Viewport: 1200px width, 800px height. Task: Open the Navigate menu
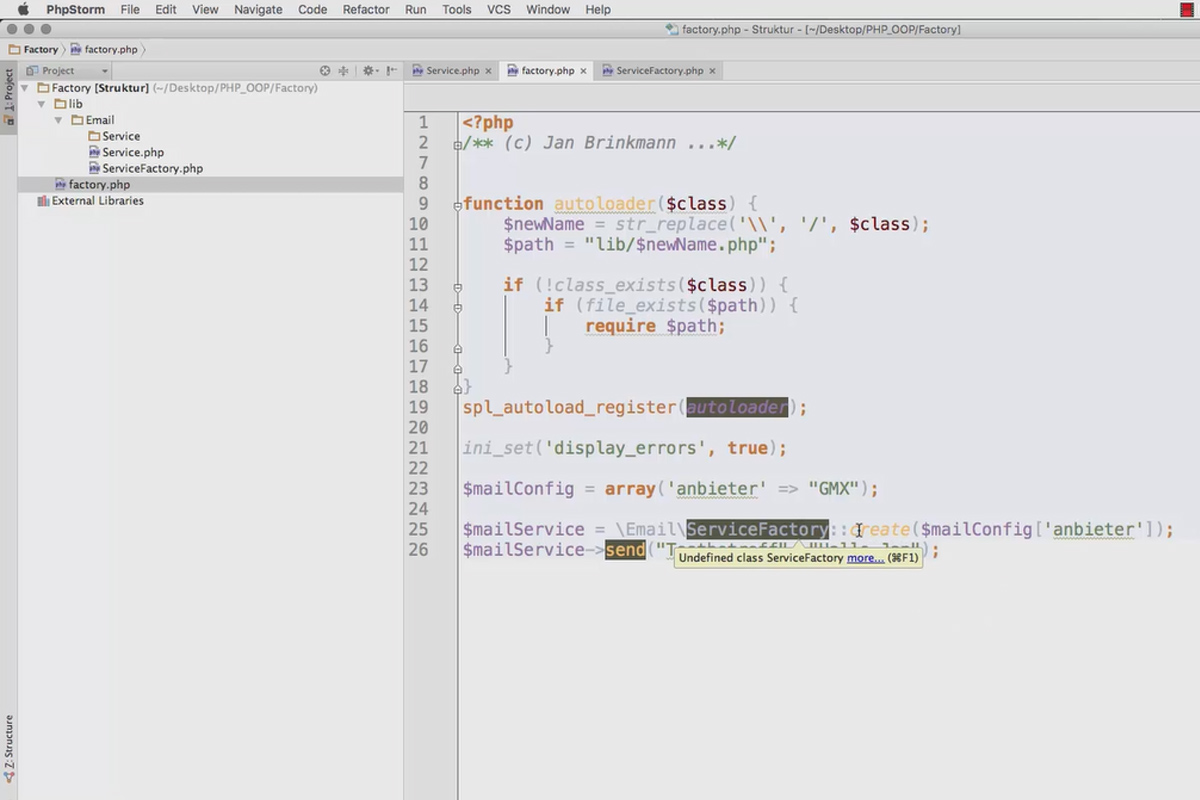tap(258, 9)
